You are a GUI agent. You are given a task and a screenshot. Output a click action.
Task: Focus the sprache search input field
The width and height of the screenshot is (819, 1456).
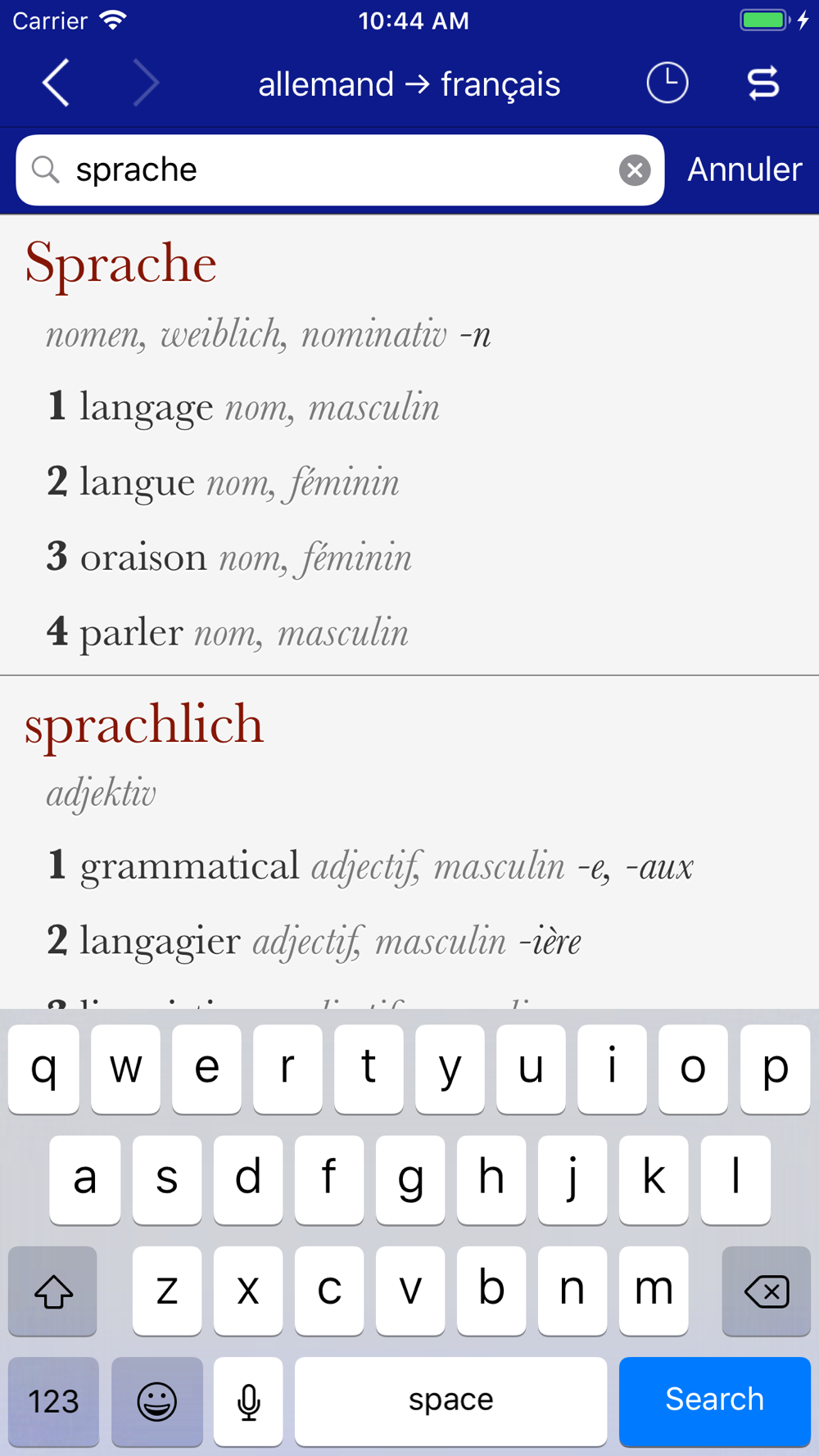(340, 170)
